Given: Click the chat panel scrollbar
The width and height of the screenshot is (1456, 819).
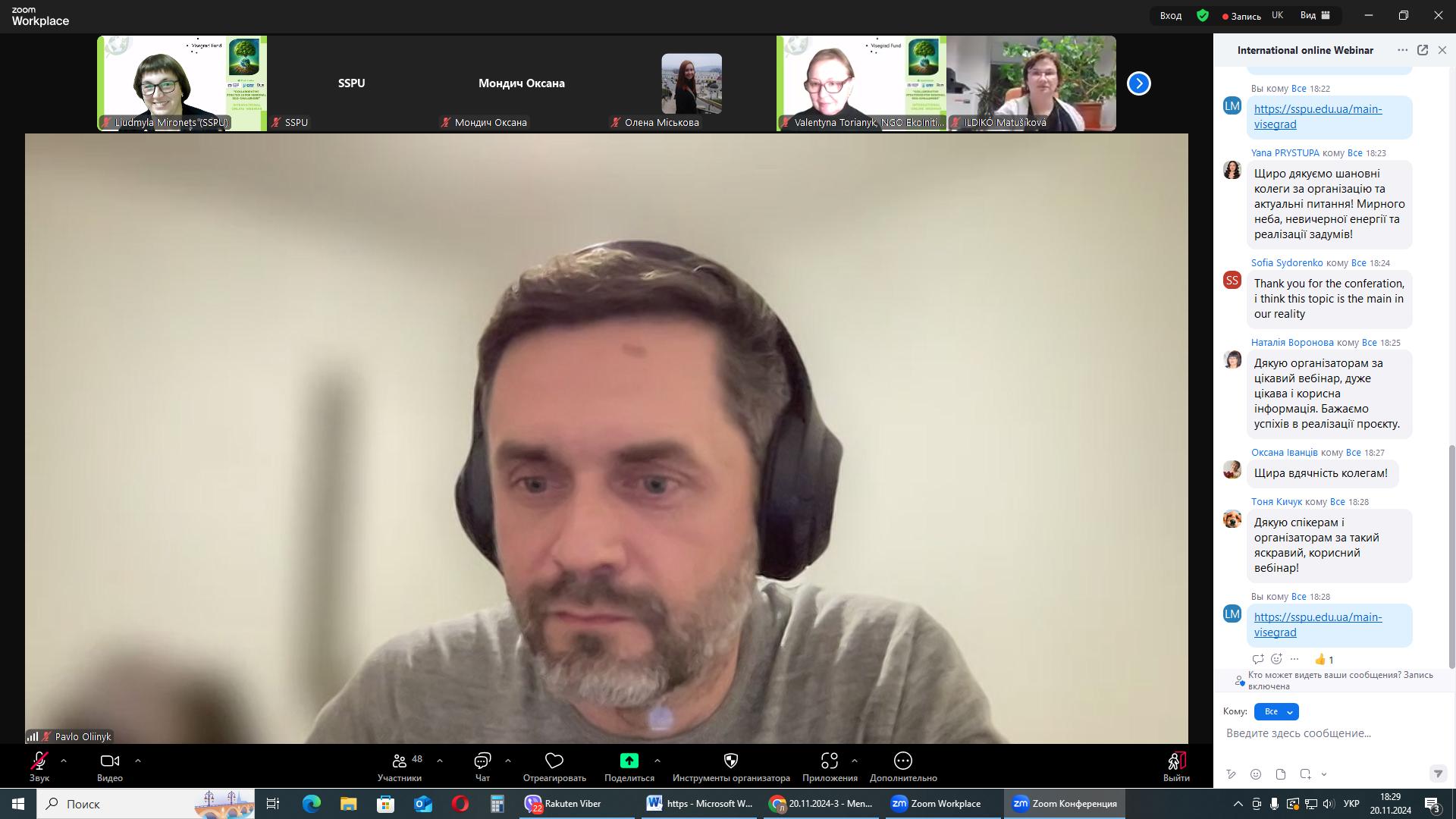Looking at the screenshot, I should [x=1452, y=557].
